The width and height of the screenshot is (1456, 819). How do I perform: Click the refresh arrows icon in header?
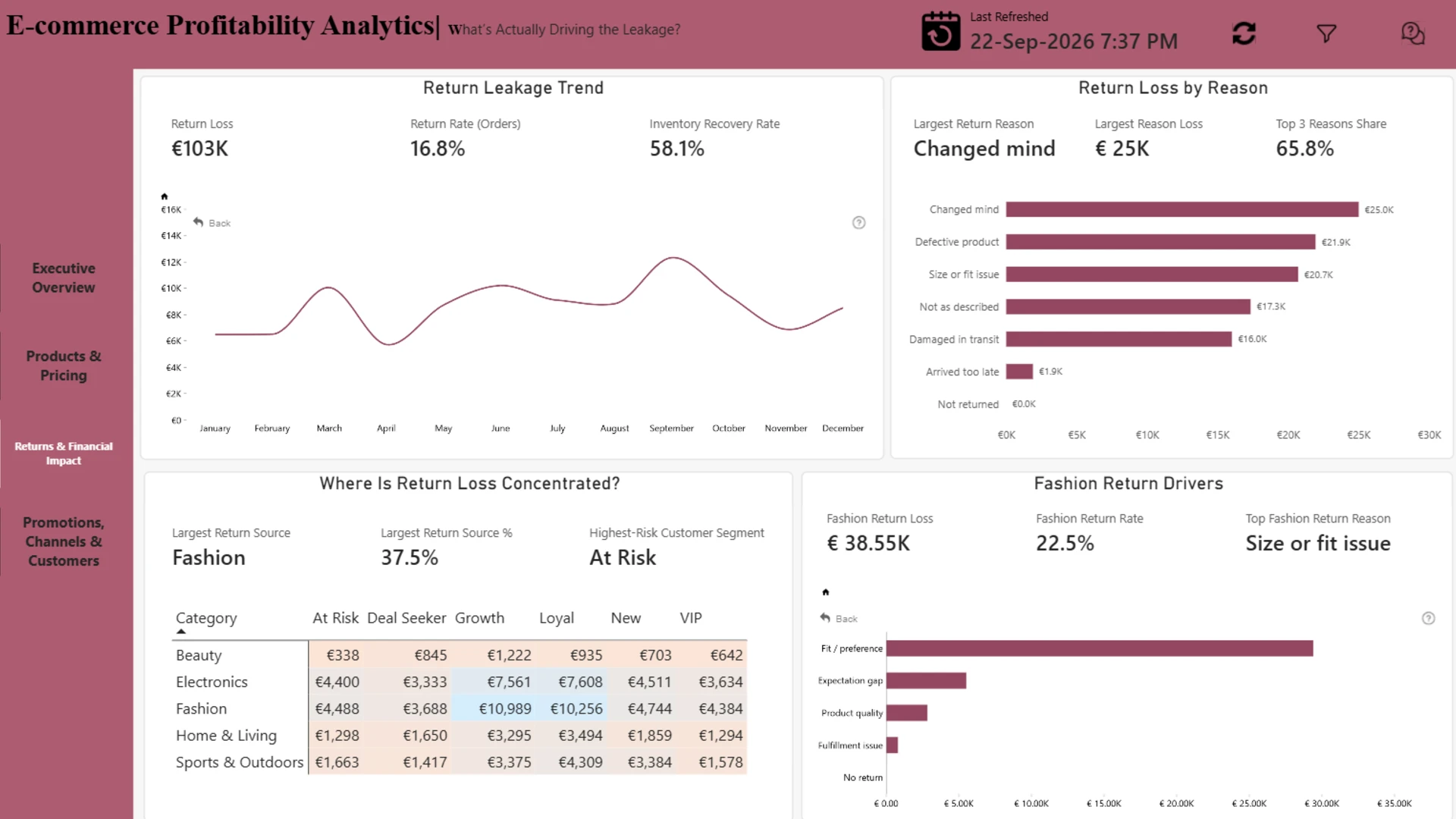pyautogui.click(x=1244, y=33)
